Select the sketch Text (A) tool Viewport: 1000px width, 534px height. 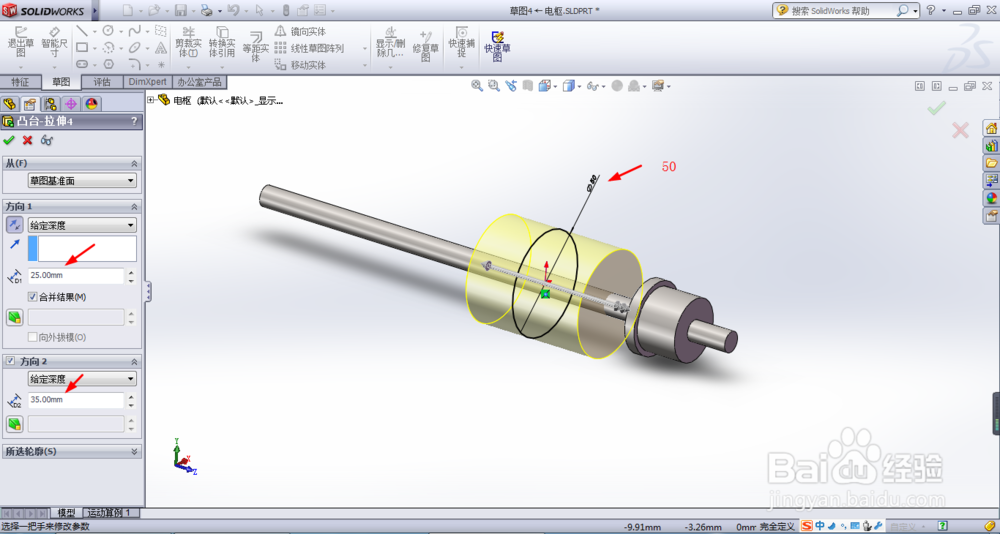161,47
